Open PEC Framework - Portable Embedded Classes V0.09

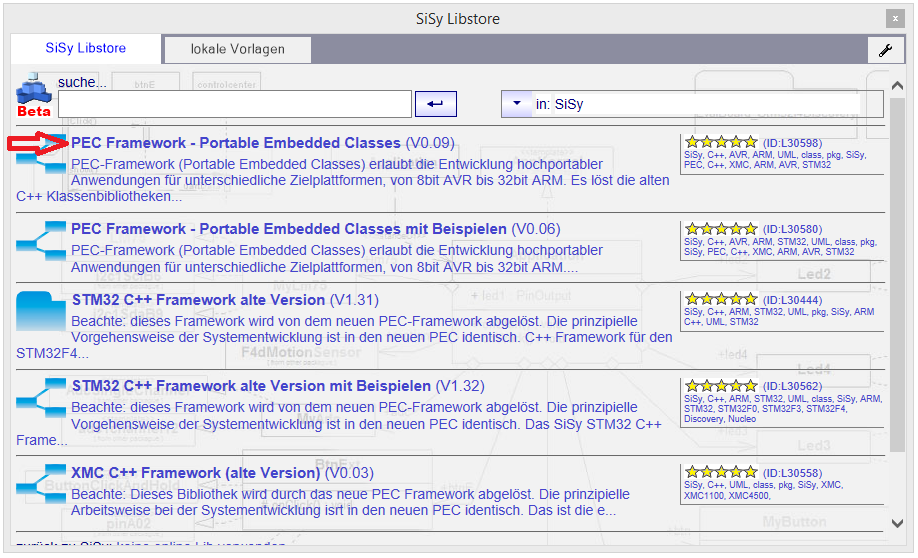236,143
